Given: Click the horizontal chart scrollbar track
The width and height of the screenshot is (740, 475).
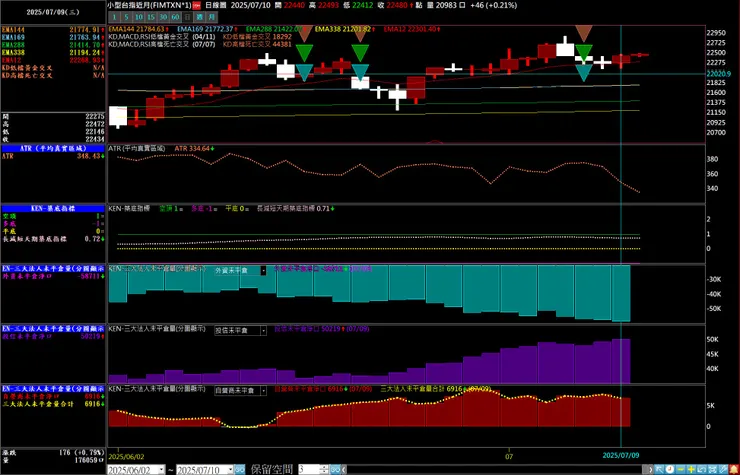Looking at the screenshot, I should tap(496, 469).
